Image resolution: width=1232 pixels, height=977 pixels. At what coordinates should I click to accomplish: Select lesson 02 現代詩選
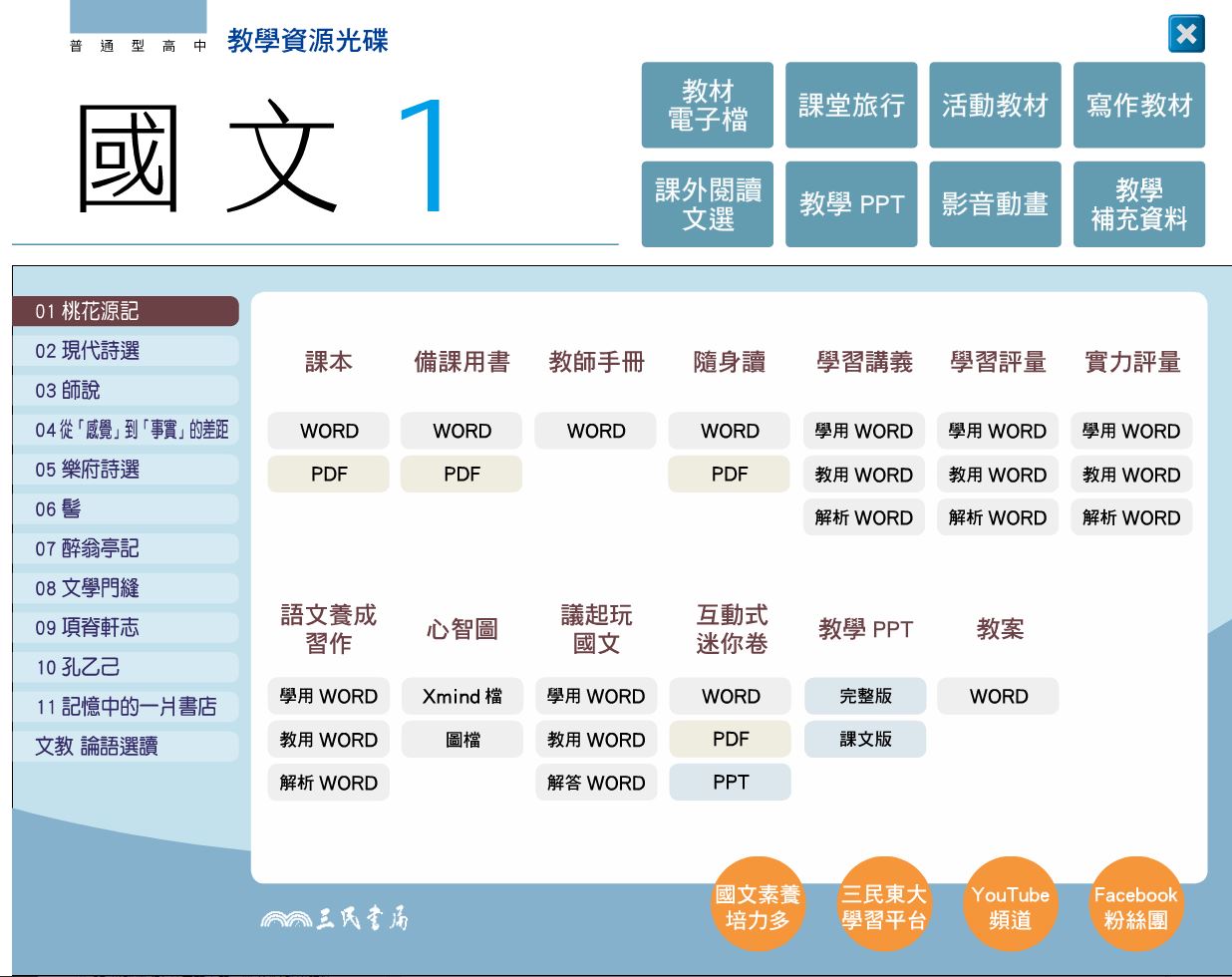click(126, 351)
